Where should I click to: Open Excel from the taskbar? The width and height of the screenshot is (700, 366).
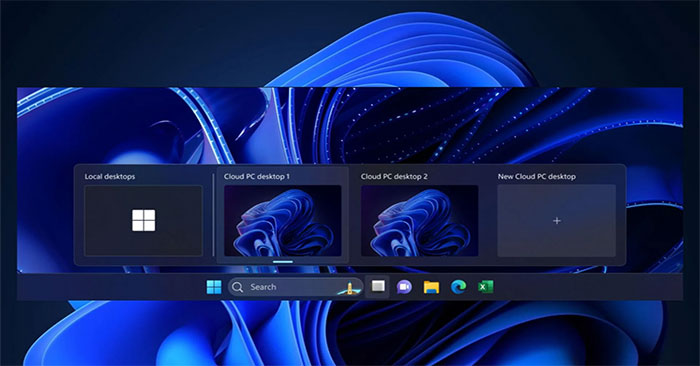(x=485, y=287)
